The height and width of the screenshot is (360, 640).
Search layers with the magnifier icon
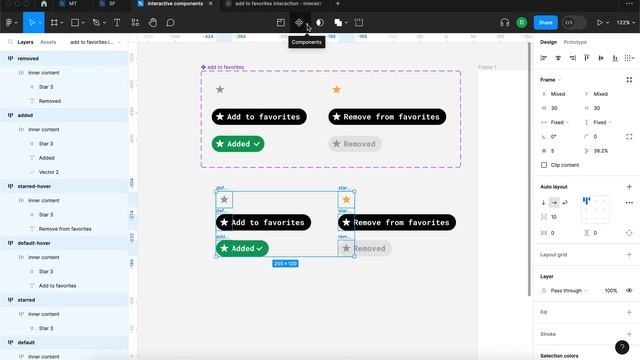point(10,42)
